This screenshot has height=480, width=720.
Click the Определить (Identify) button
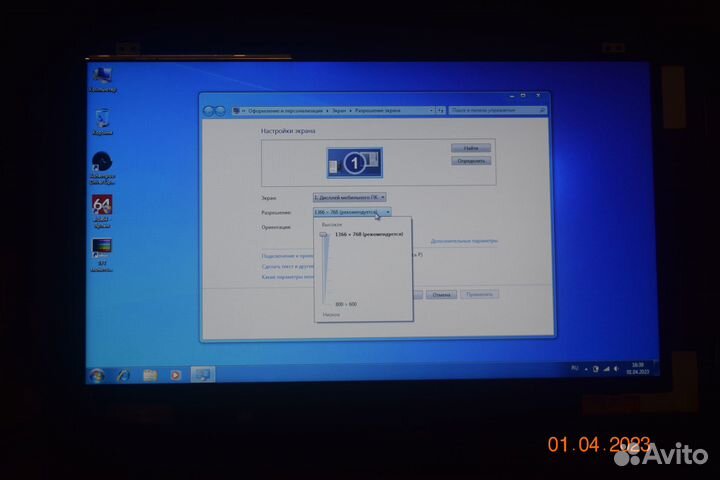470,160
